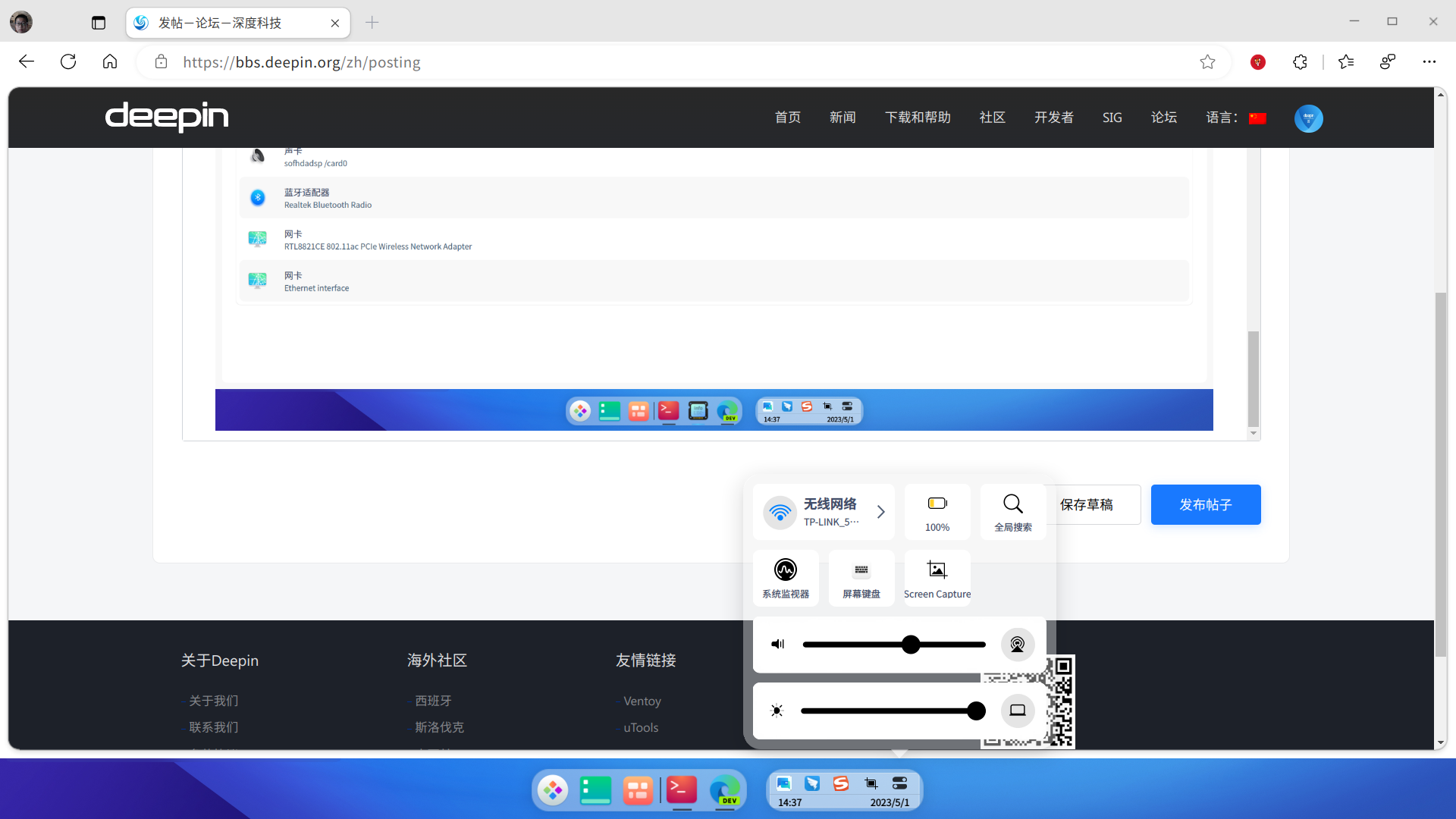The width and height of the screenshot is (1456, 819).
Task: Expand wireless network list chevron
Action: (880, 512)
